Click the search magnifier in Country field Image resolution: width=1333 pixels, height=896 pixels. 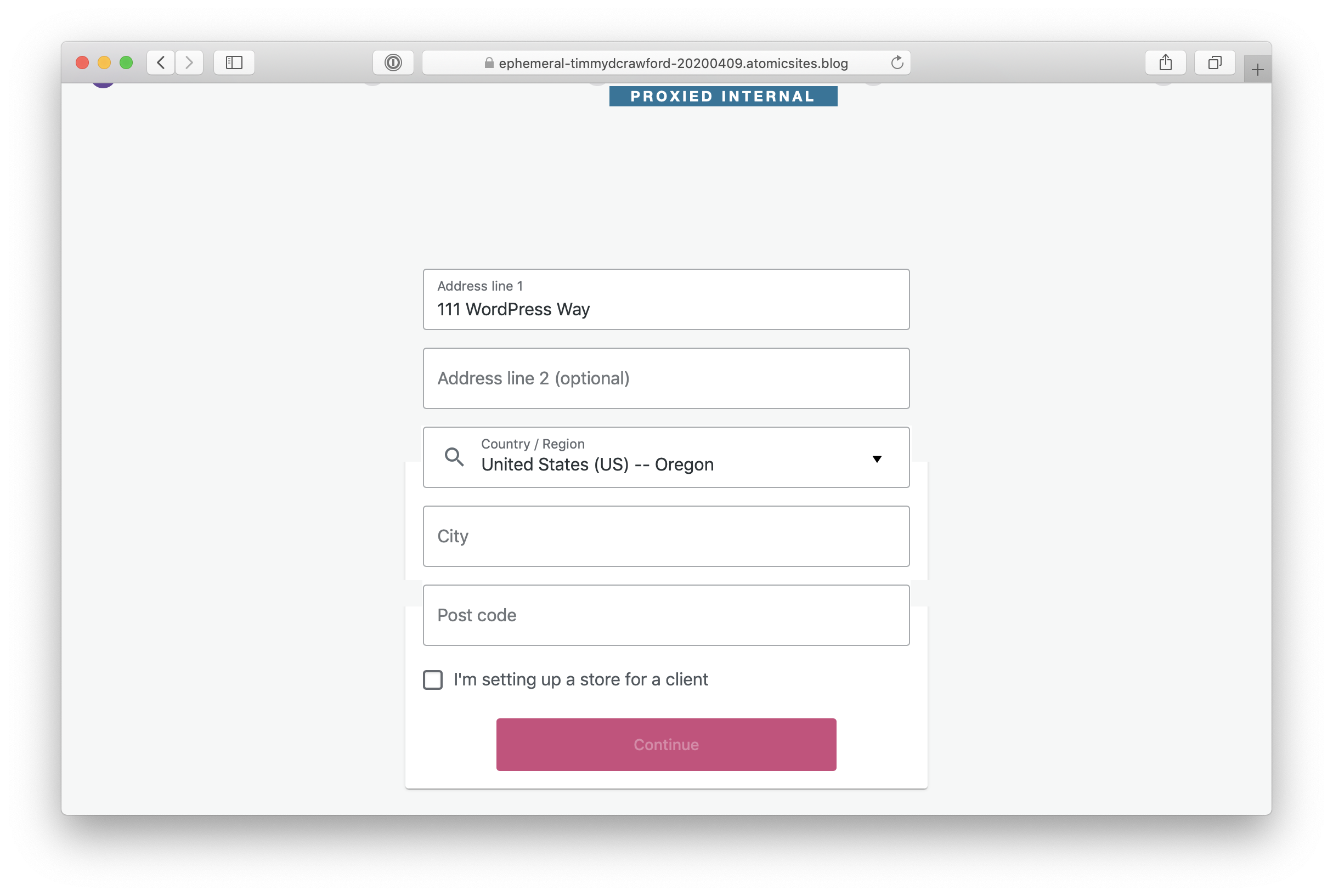pos(454,457)
